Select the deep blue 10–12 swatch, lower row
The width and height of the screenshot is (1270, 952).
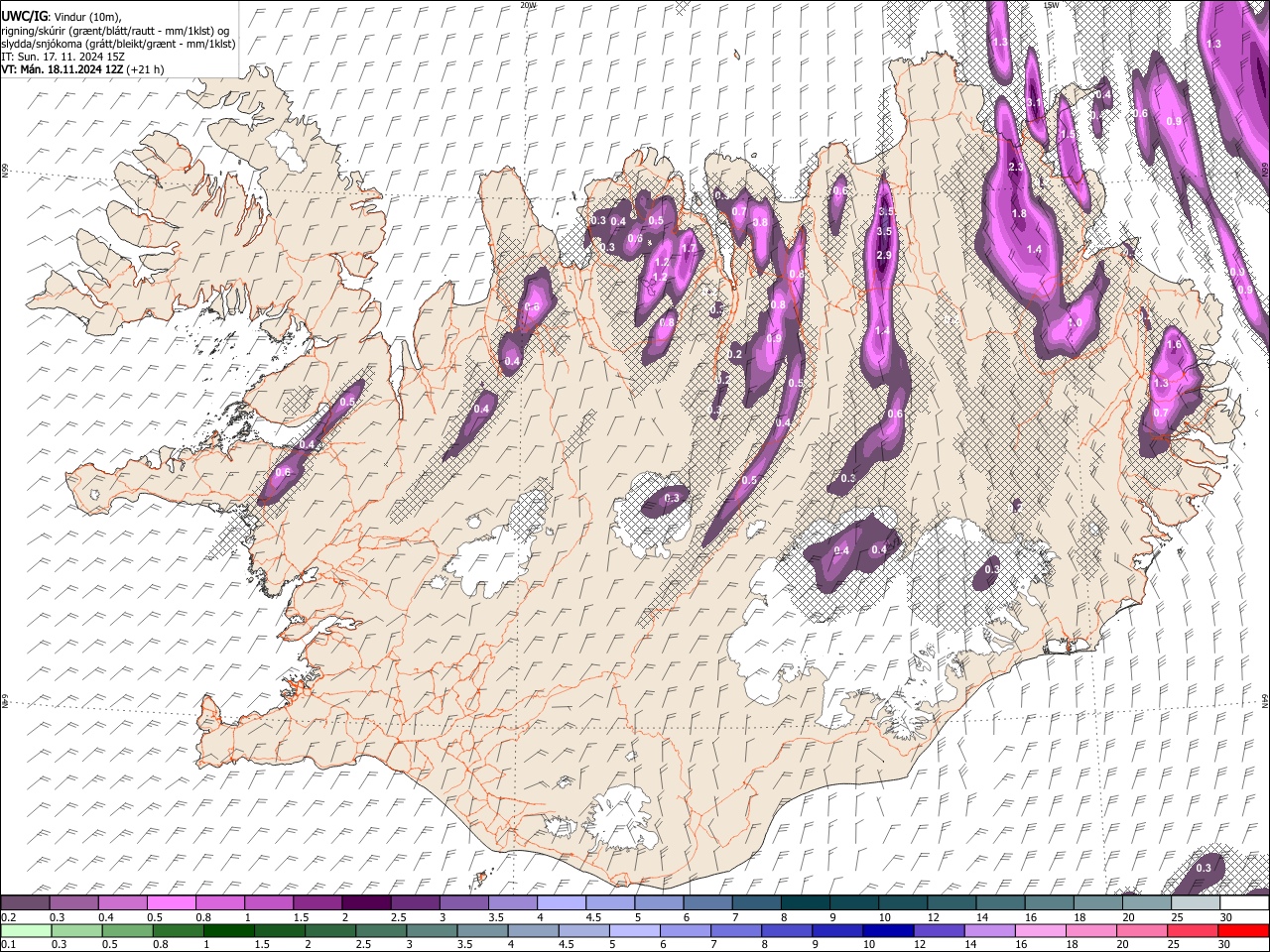pyautogui.click(x=887, y=930)
